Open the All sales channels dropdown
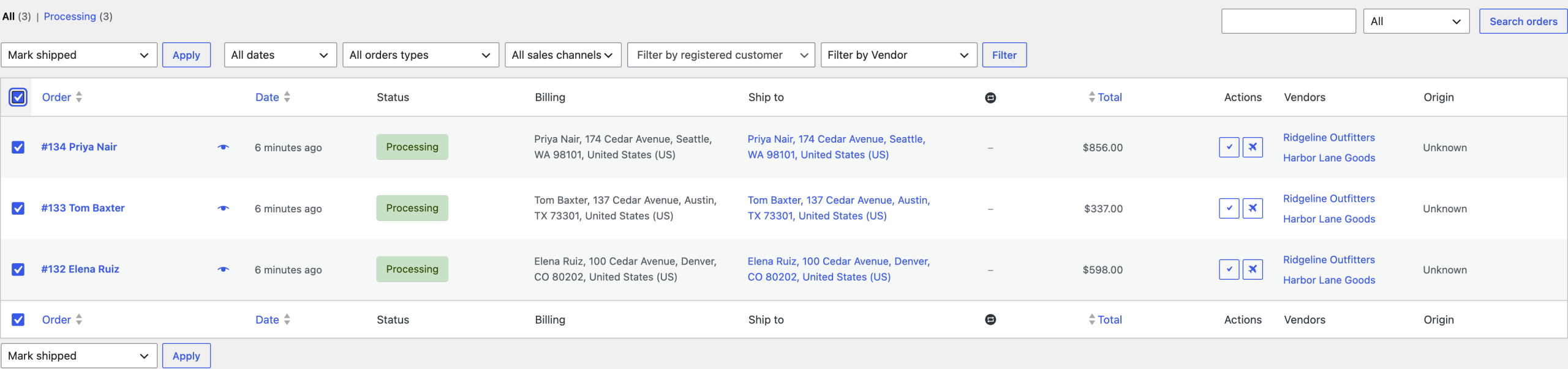The image size is (1568, 369). point(563,55)
